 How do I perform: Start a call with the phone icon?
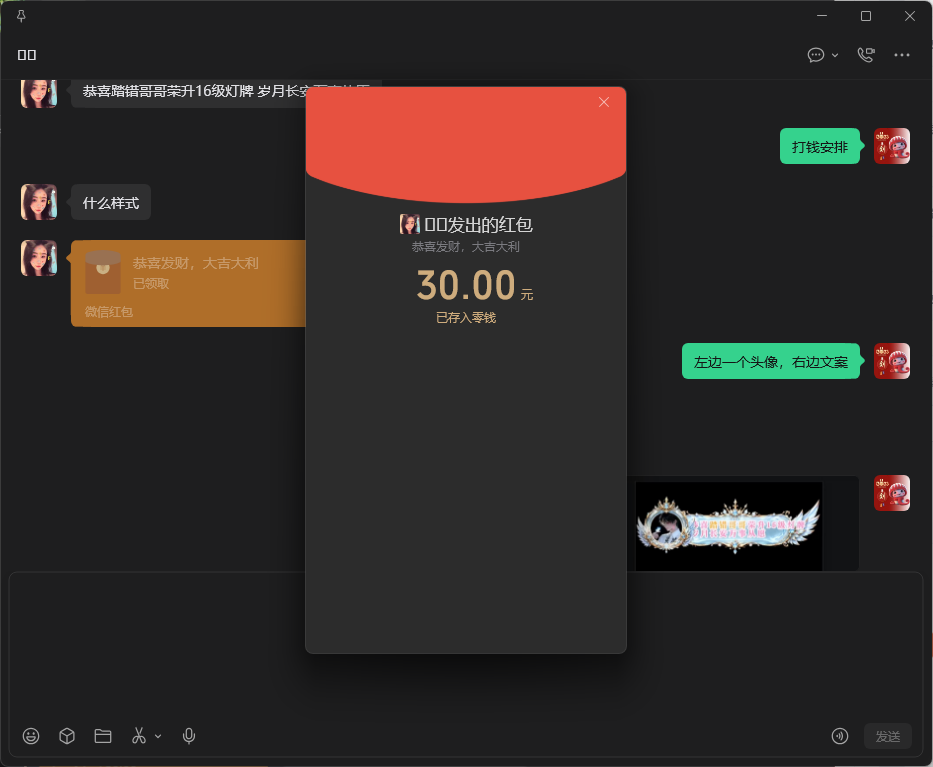pos(866,55)
